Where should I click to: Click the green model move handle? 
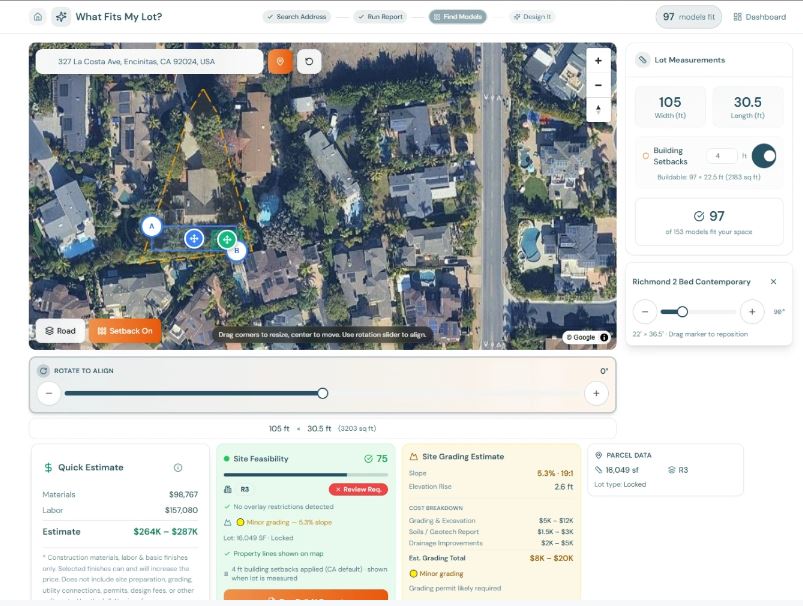point(227,239)
